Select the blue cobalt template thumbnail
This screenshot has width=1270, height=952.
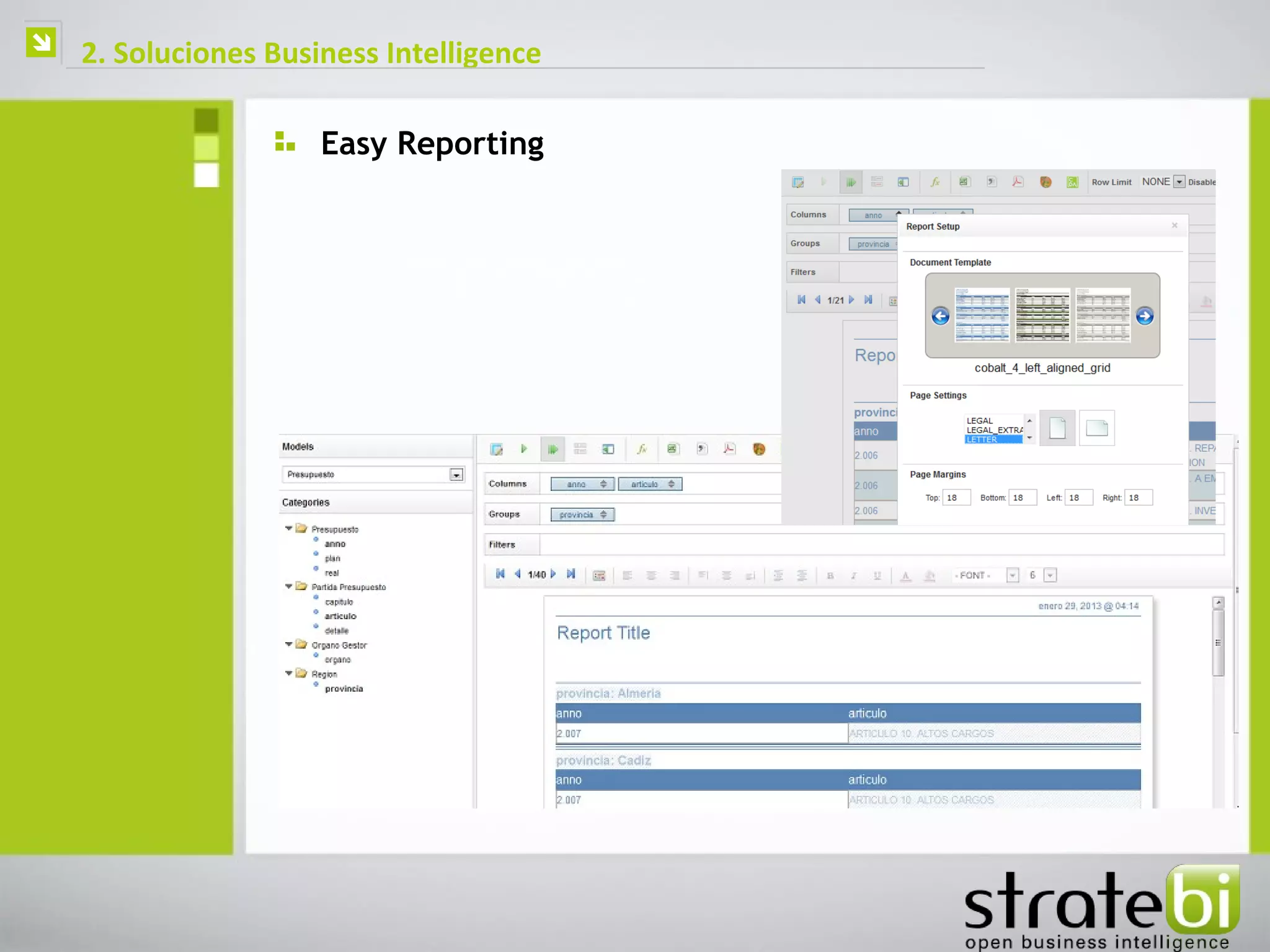(982, 315)
